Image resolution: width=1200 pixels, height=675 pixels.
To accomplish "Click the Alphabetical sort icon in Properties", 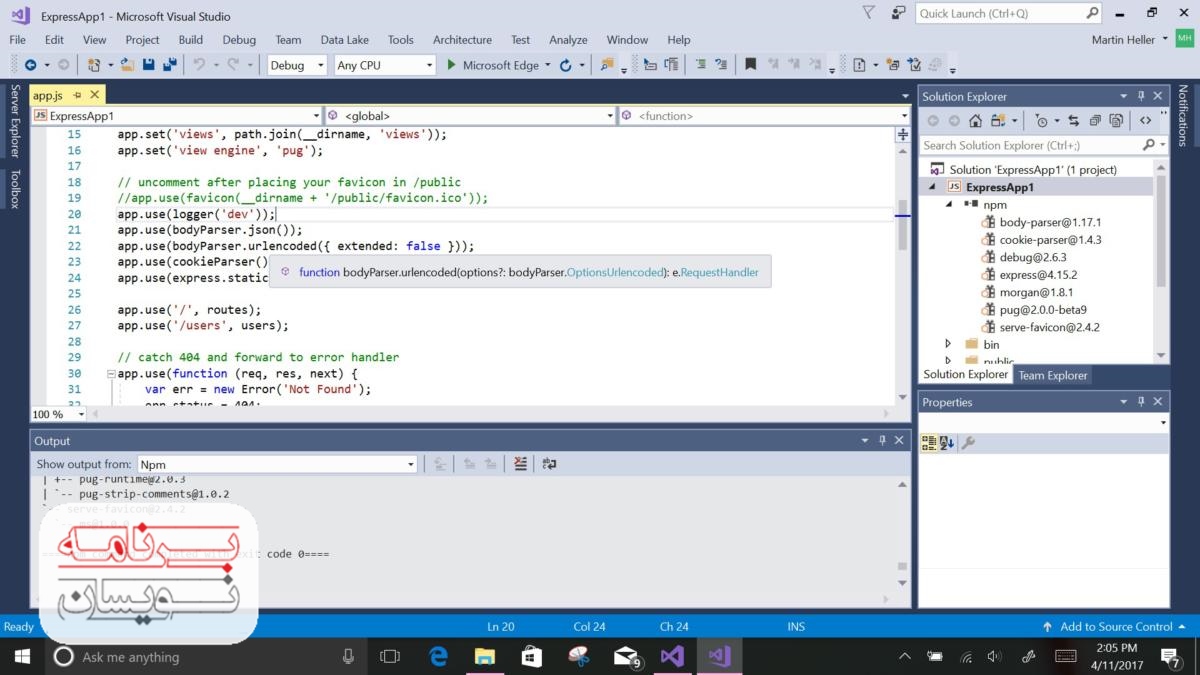I will [x=947, y=443].
